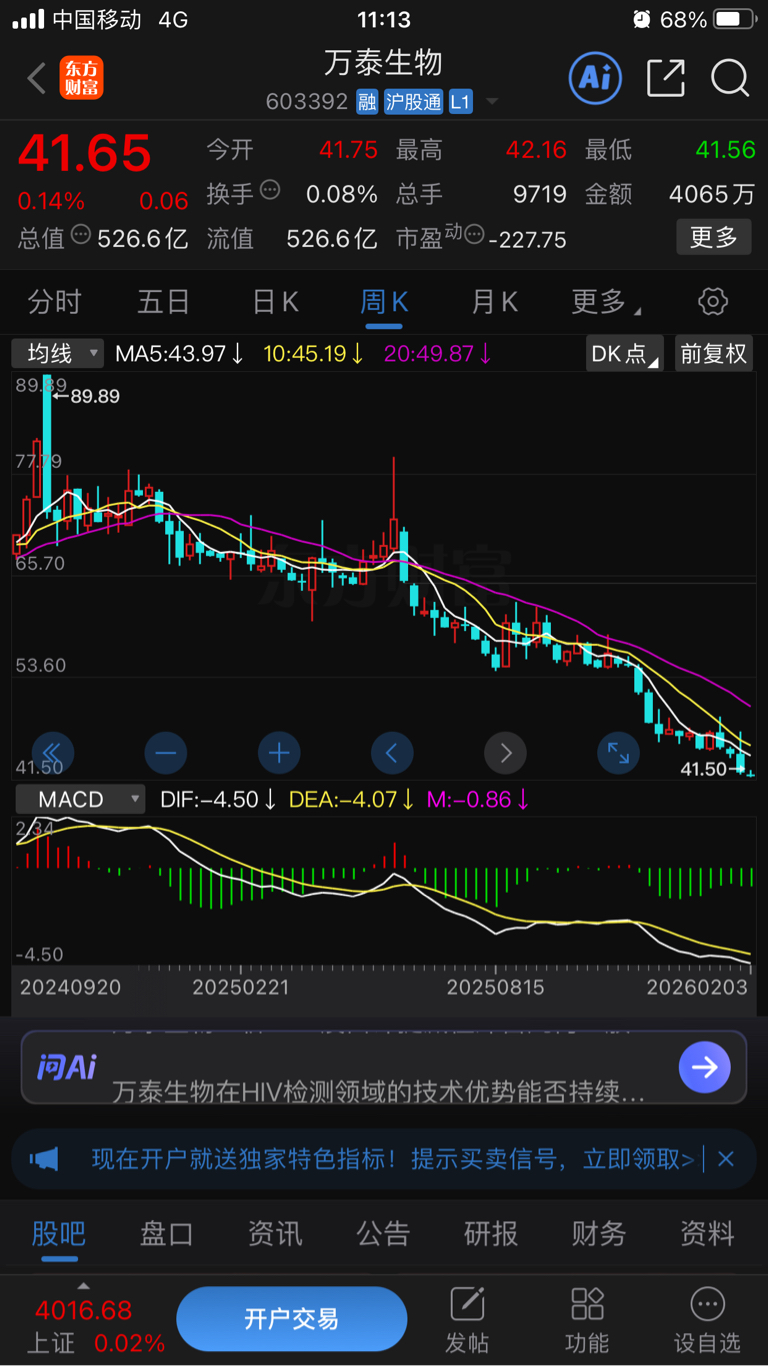Dismiss the promotion banner
This screenshot has height=1366, width=768.
coord(726,1159)
